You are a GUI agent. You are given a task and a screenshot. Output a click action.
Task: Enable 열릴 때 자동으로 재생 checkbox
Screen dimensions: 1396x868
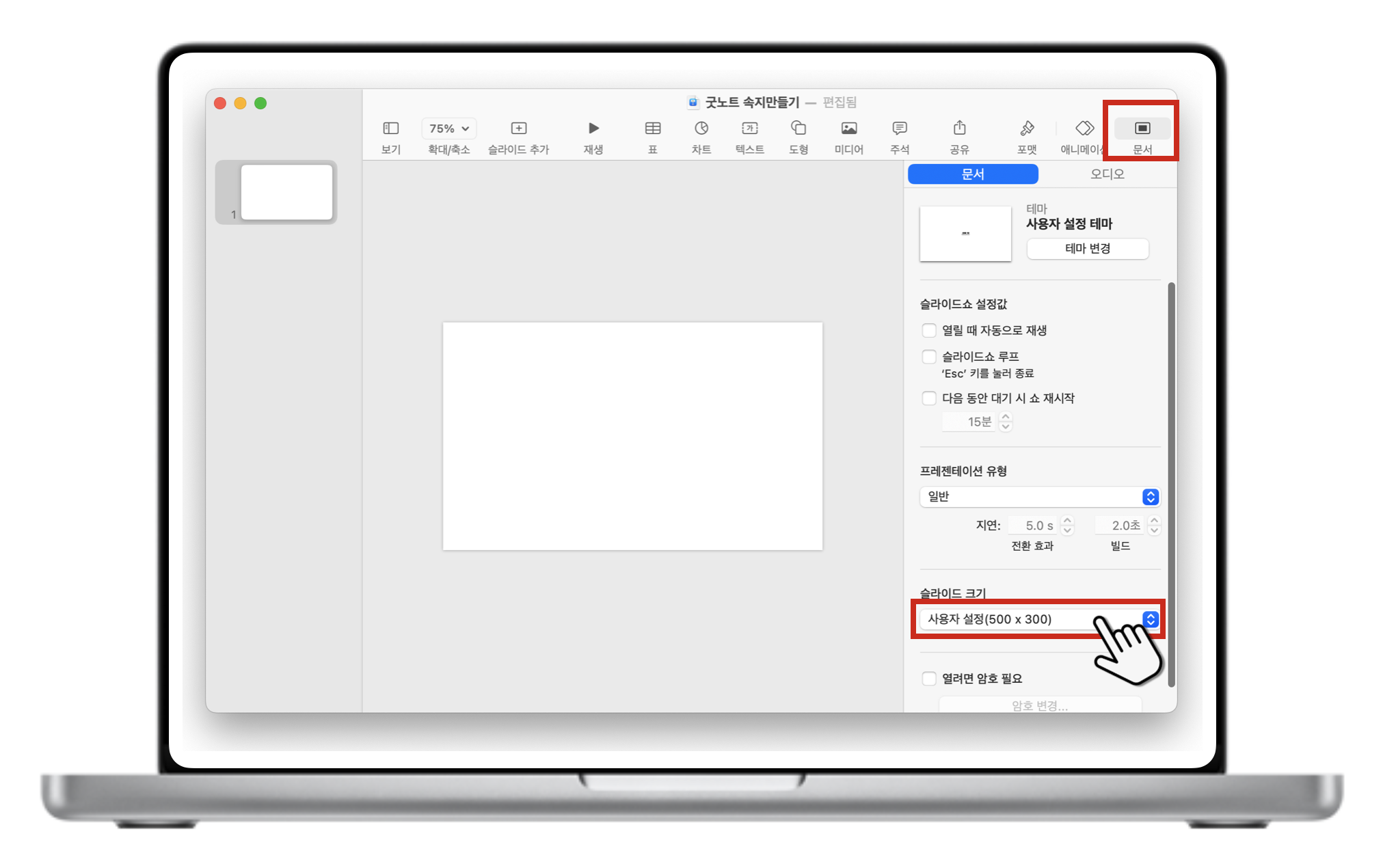coord(928,331)
